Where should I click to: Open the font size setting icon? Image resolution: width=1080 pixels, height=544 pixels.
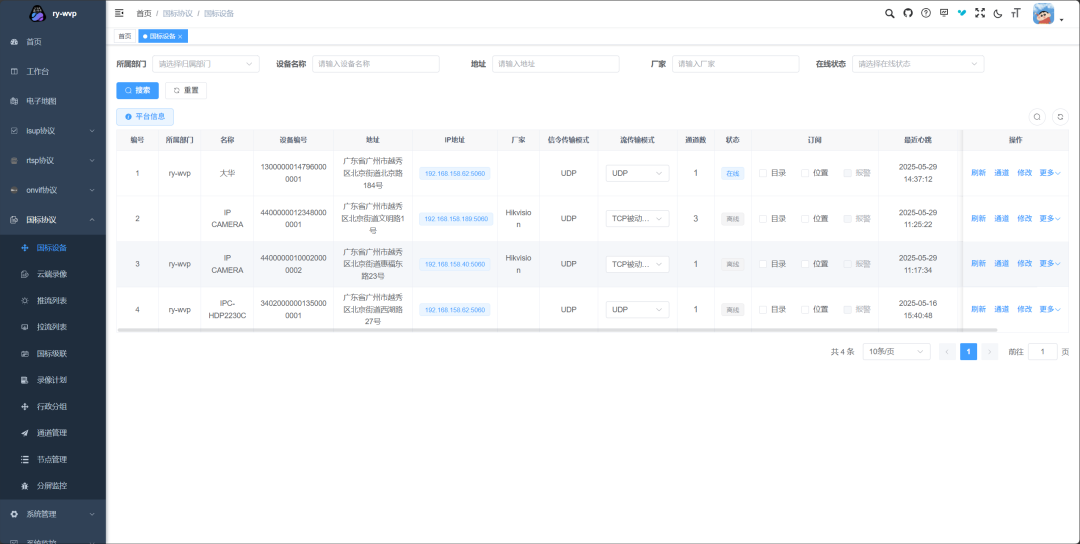tap(1016, 13)
